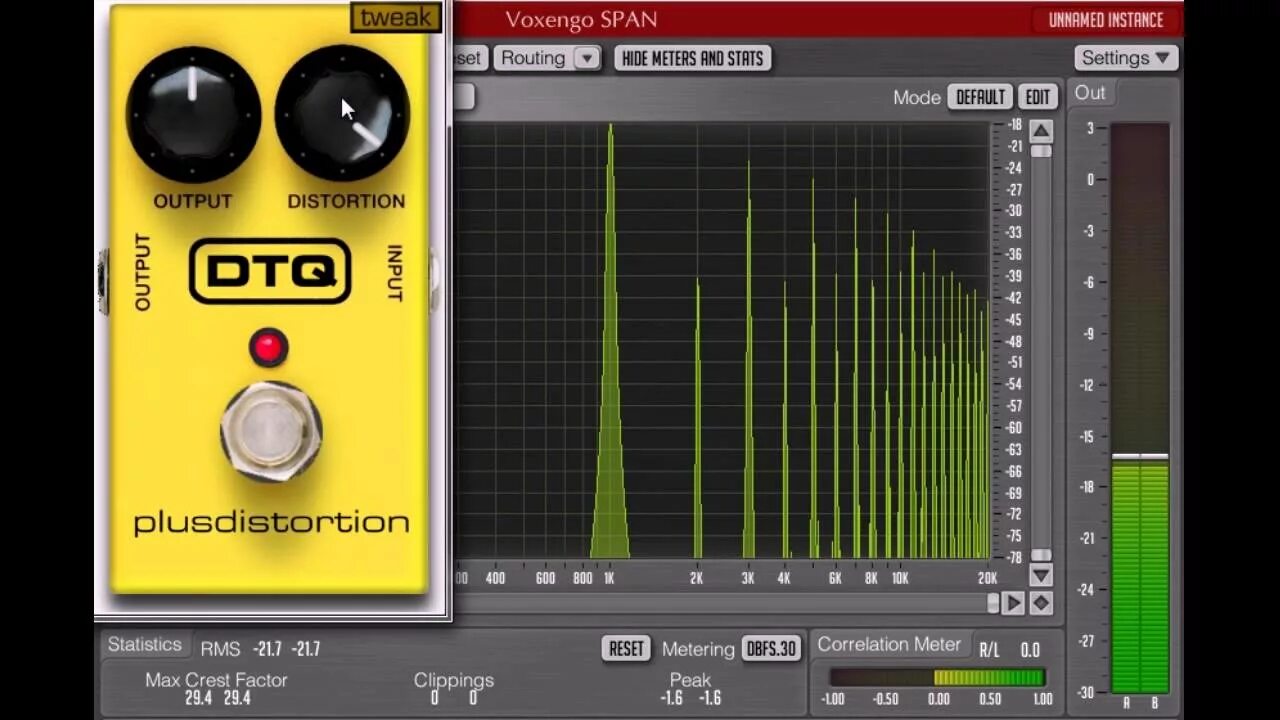Viewport: 1280px width, 720px height.
Task: Click the spectrum range scroll up arrow
Action: pos(1041,131)
